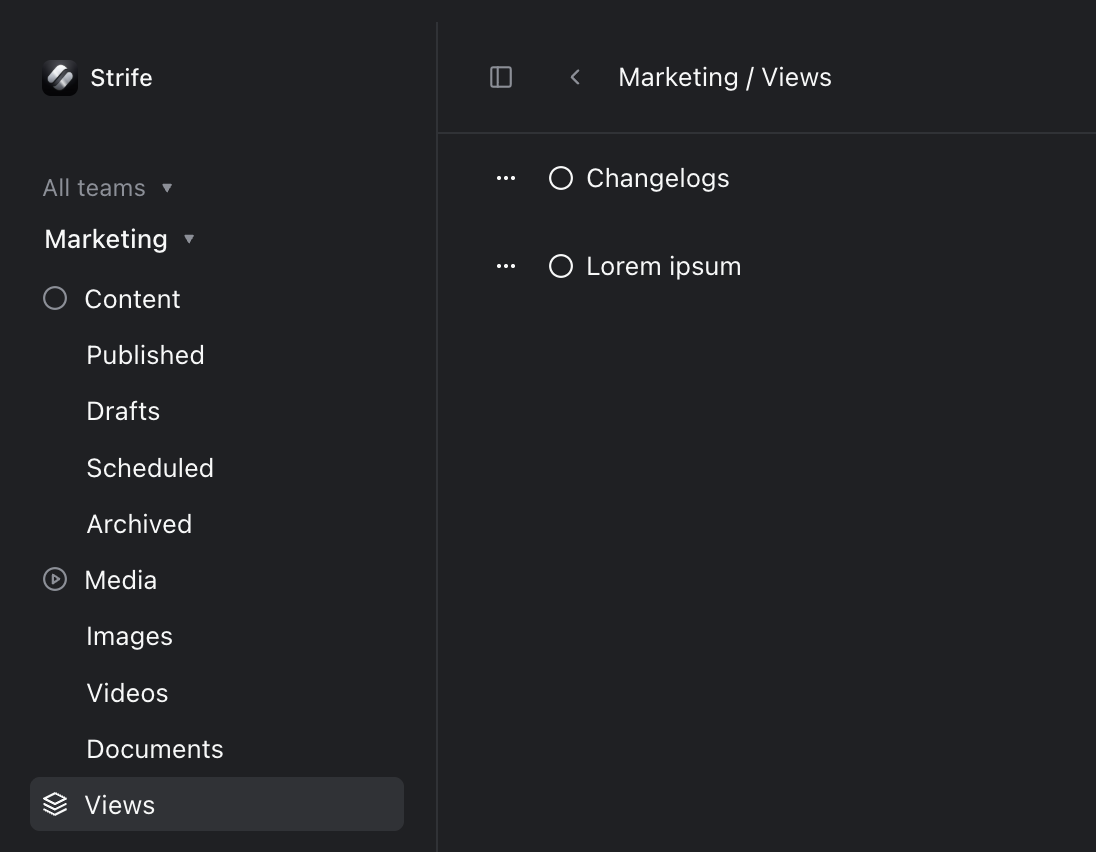This screenshot has width=1096, height=852.
Task: Open the Videos media list
Action: (x=127, y=693)
